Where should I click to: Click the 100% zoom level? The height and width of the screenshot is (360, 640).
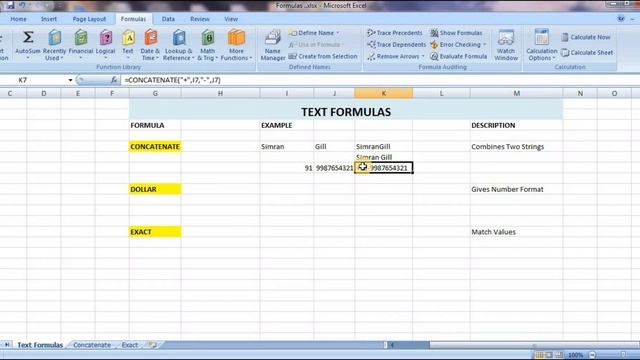[576, 355]
